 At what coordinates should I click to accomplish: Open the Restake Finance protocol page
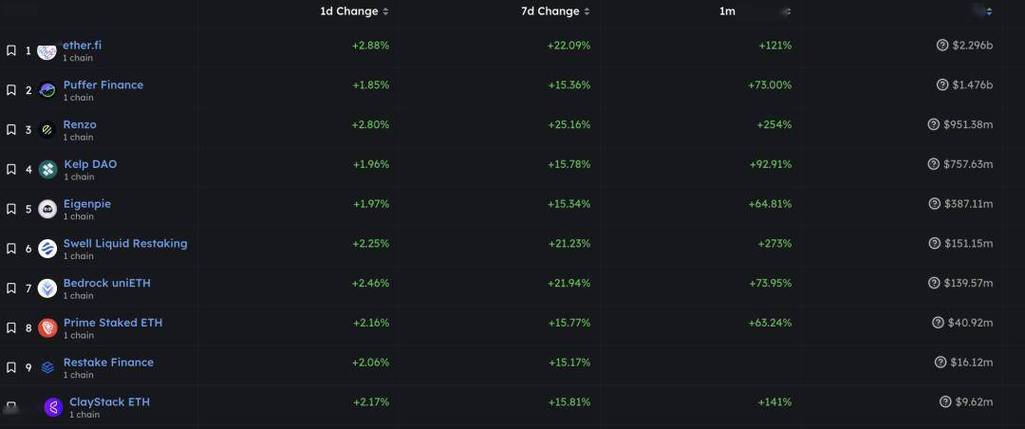[x=108, y=362]
